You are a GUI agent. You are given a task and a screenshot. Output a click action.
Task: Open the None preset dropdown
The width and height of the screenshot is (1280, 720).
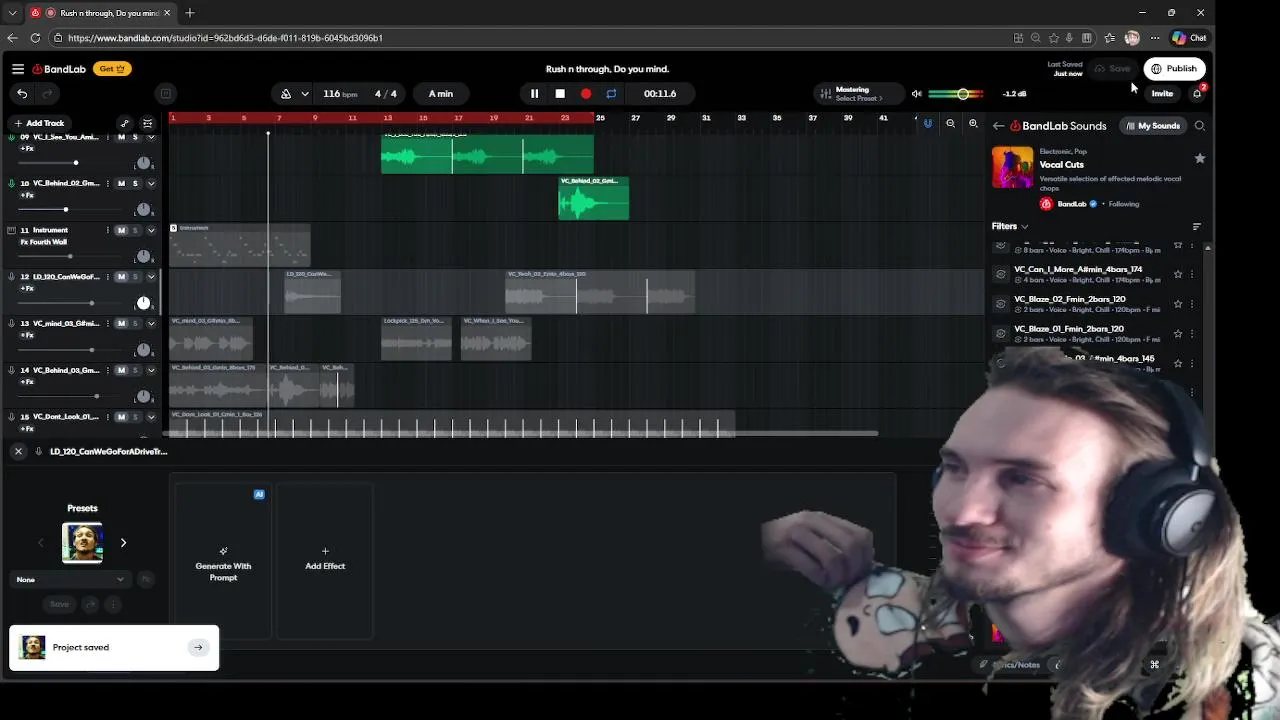(x=70, y=579)
